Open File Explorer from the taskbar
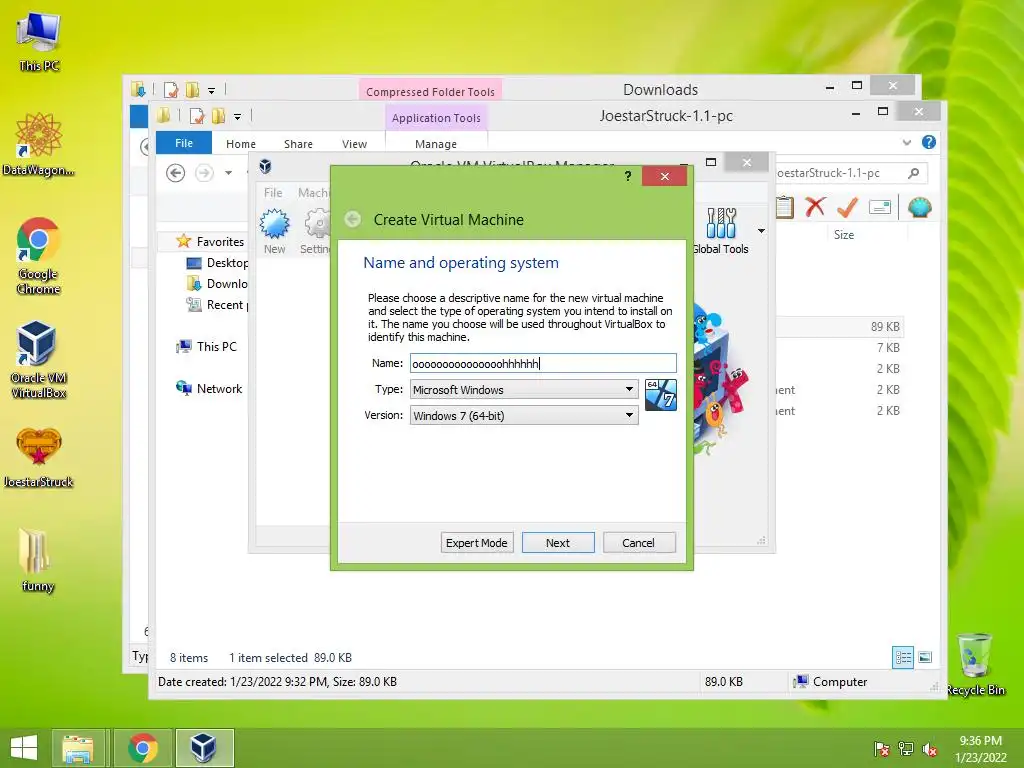 pyautogui.click(x=78, y=748)
